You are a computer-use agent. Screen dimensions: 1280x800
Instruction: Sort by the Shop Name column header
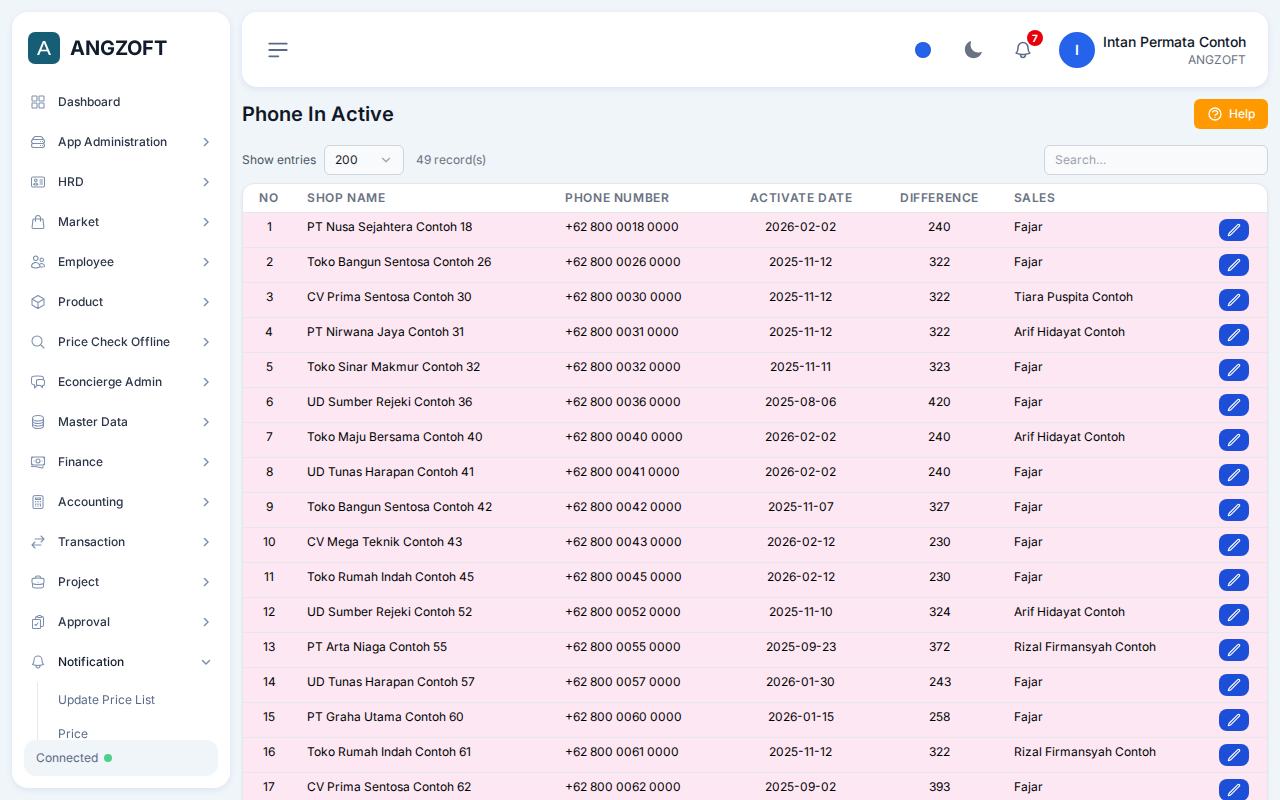pyautogui.click(x=346, y=198)
